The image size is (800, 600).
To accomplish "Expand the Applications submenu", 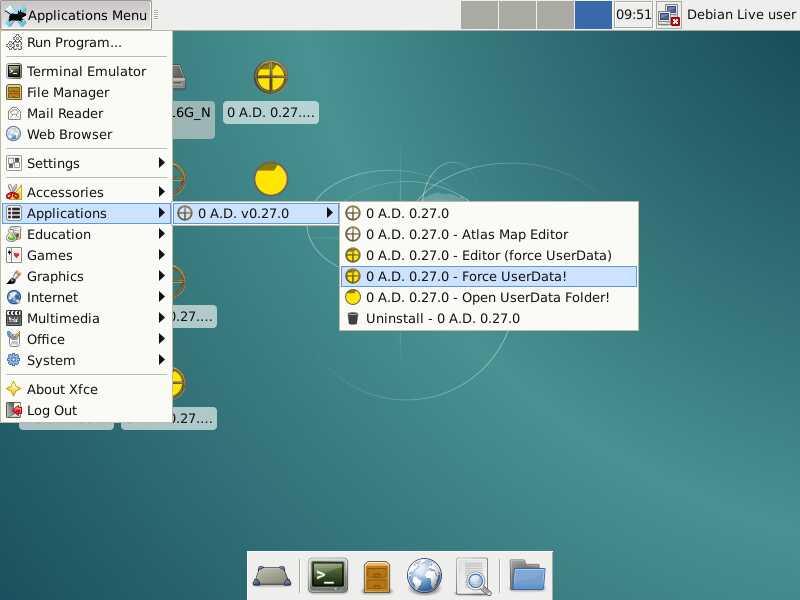I will [86, 213].
